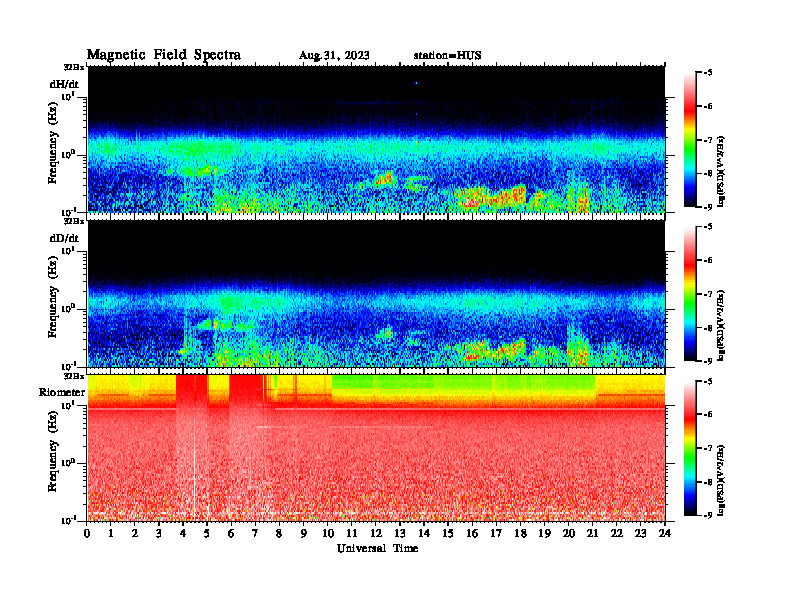Click hour "0" on the Universal Time axis
This screenshot has height=612, width=792.
[87, 533]
